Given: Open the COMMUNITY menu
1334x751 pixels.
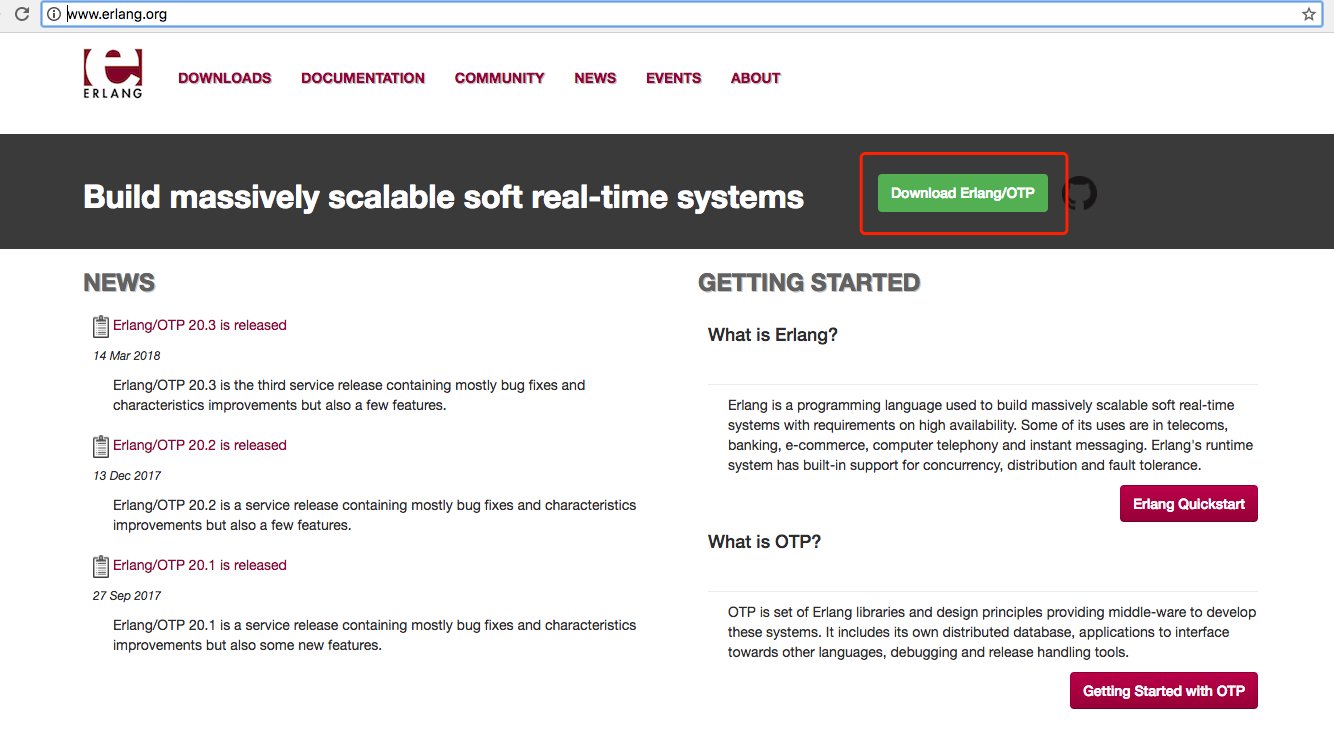Looking at the screenshot, I should pos(500,78).
